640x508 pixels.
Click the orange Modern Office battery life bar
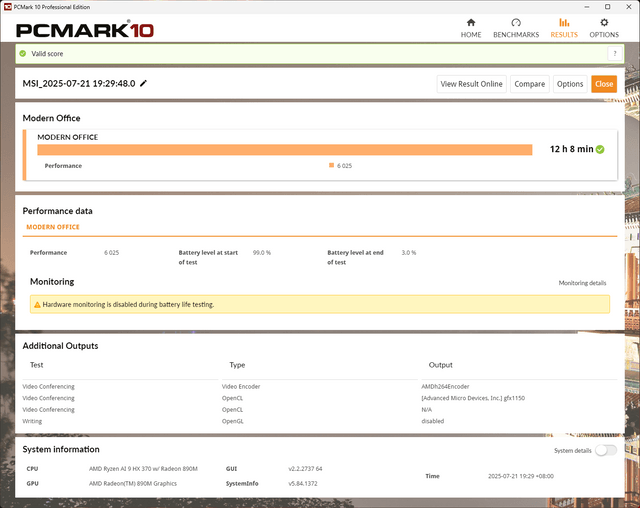284,150
